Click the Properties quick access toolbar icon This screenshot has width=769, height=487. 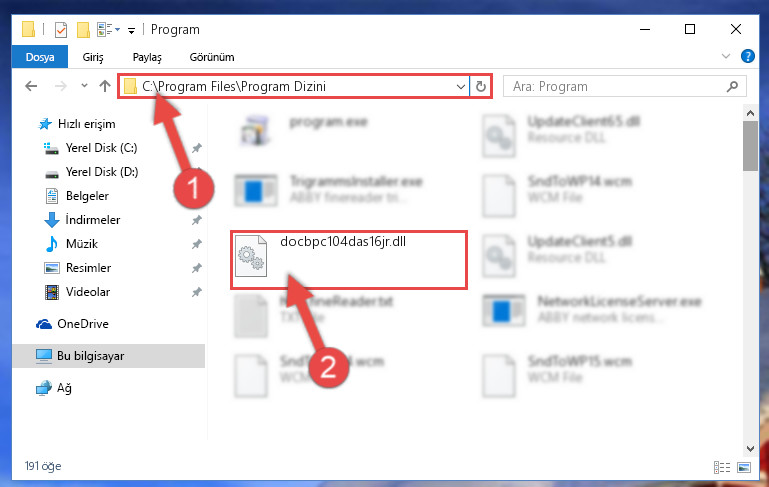coord(61,30)
